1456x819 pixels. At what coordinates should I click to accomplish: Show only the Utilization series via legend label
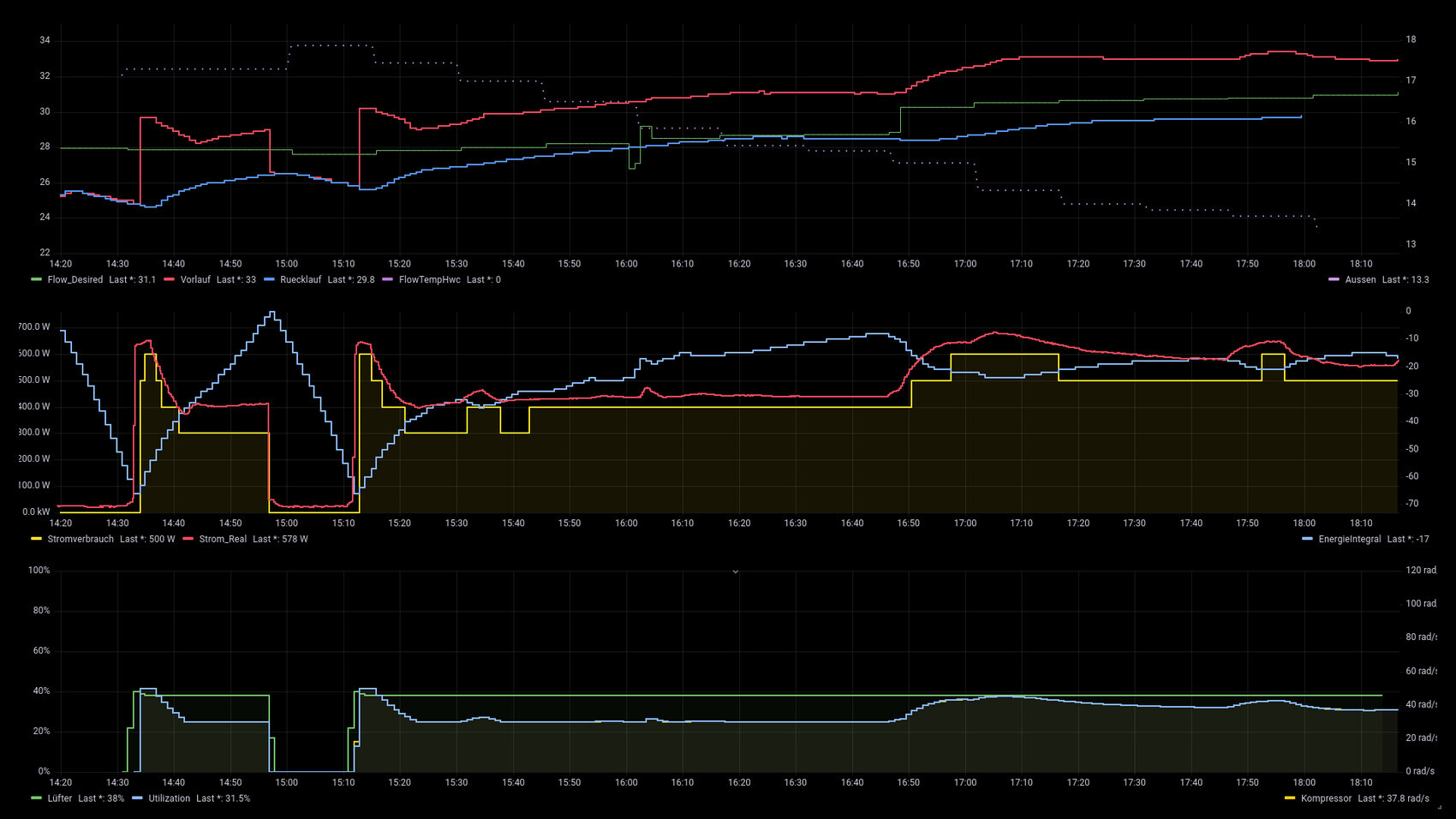tap(170, 798)
